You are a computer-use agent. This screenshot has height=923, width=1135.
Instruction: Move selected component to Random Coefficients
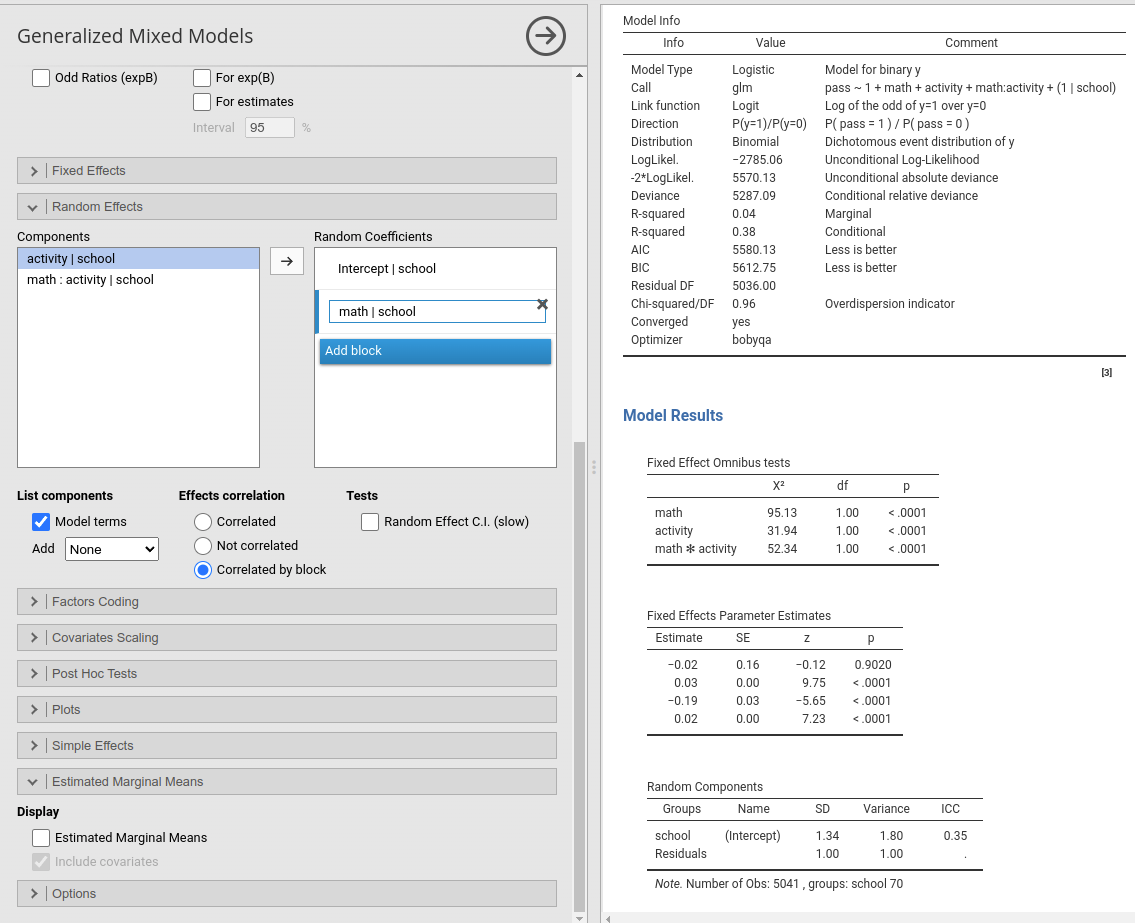[287, 260]
